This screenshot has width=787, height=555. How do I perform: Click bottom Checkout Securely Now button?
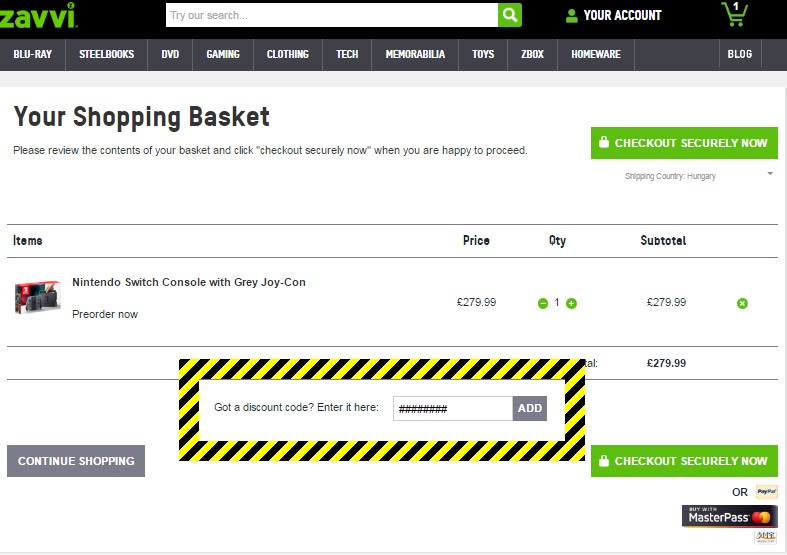tap(684, 461)
